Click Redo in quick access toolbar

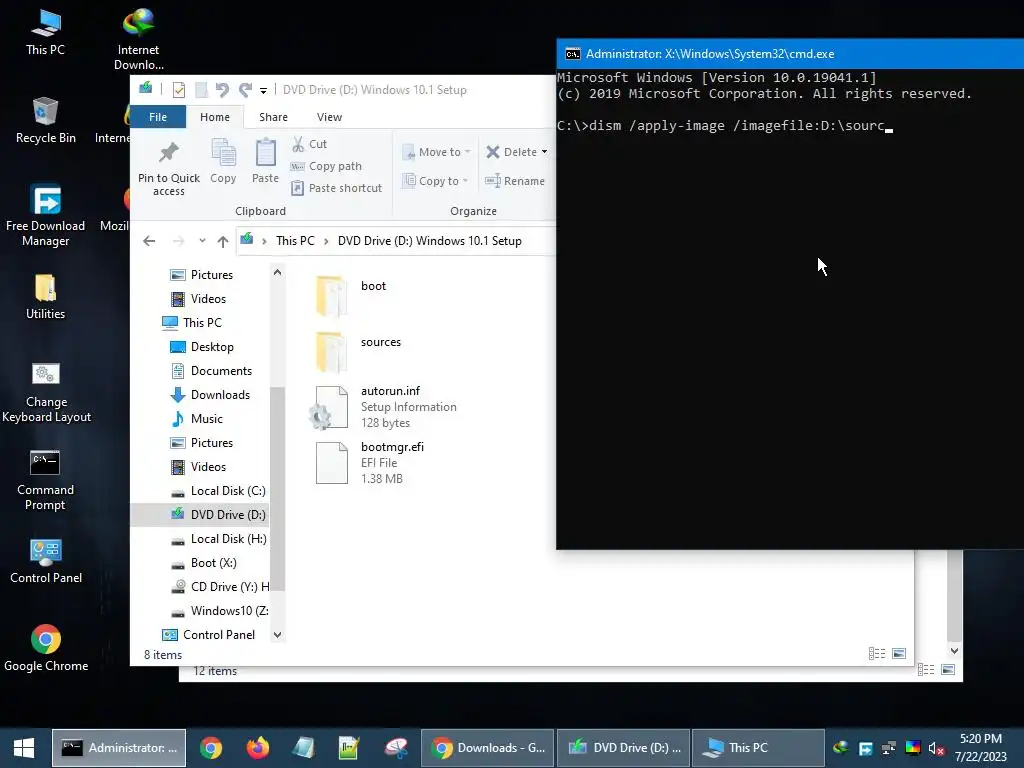[x=245, y=89]
